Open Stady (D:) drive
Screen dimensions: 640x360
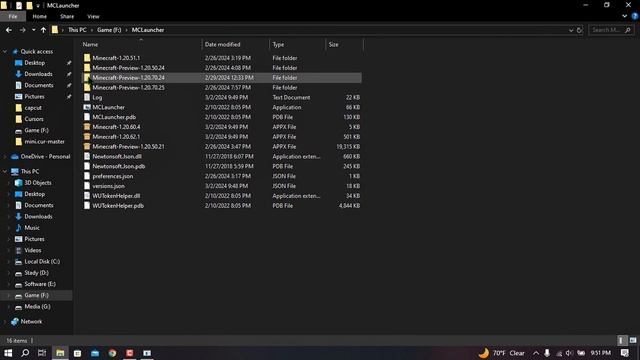pyautogui.click(x=36, y=273)
